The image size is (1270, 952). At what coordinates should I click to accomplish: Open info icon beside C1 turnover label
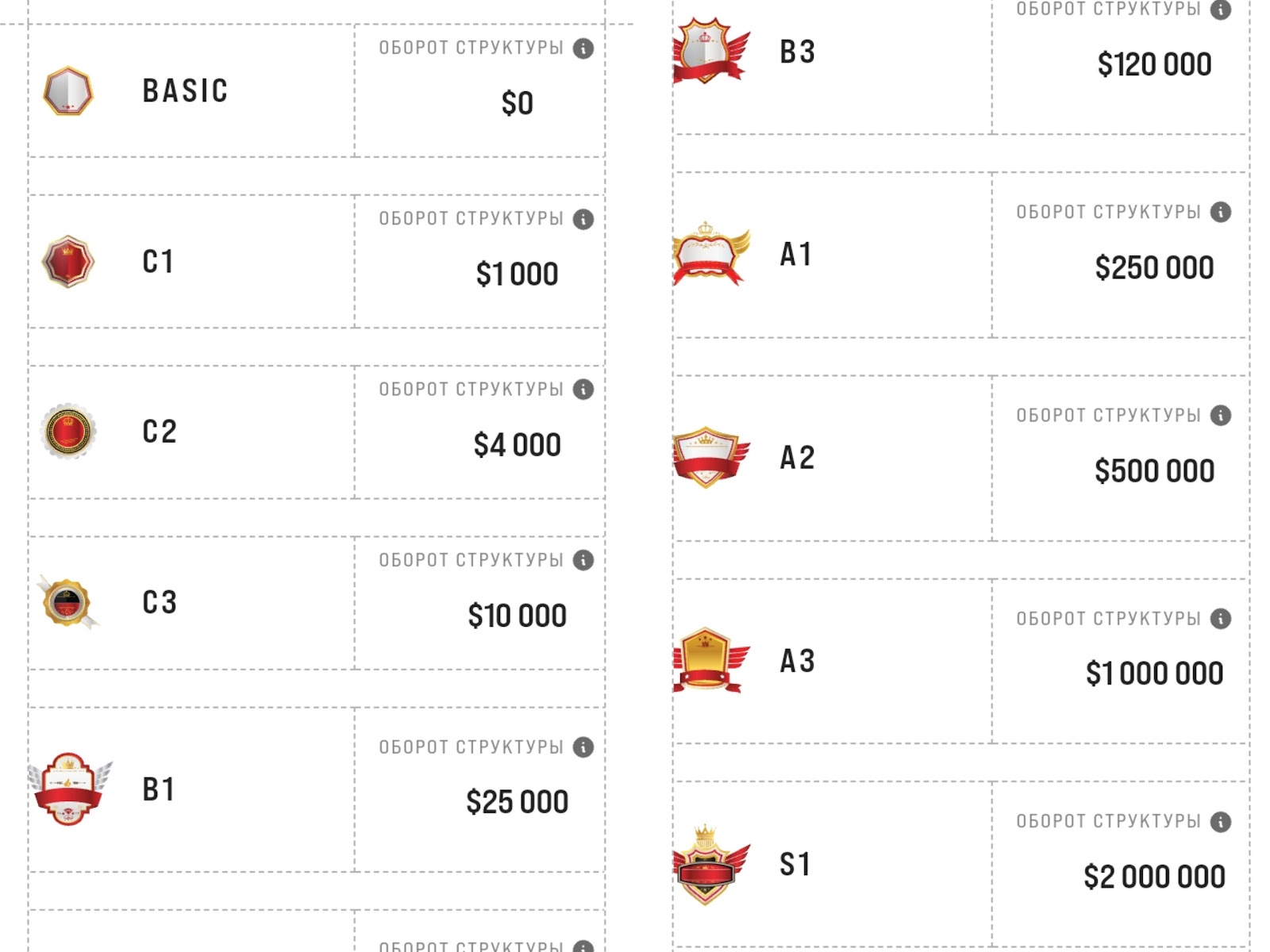pyautogui.click(x=583, y=219)
